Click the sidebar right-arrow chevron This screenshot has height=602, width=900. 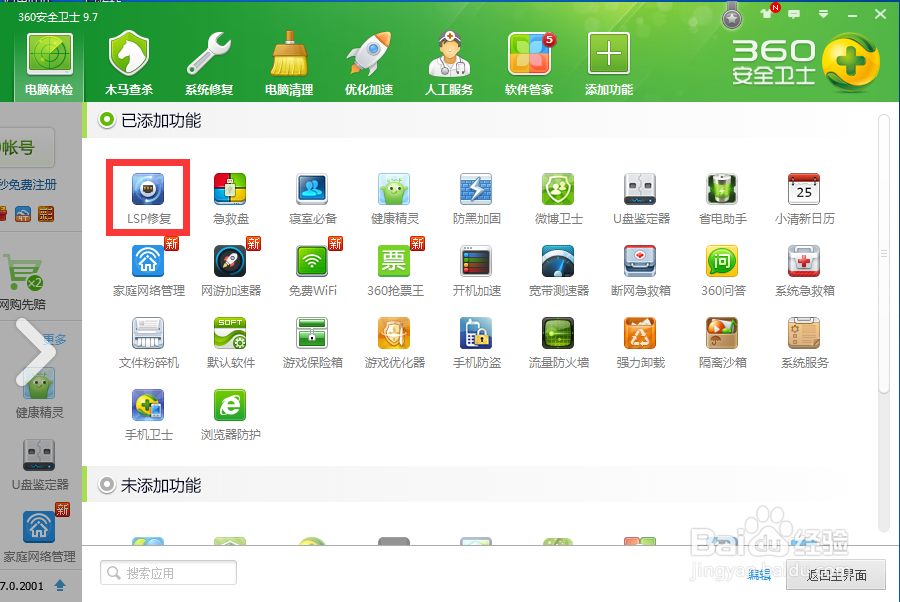pos(36,351)
